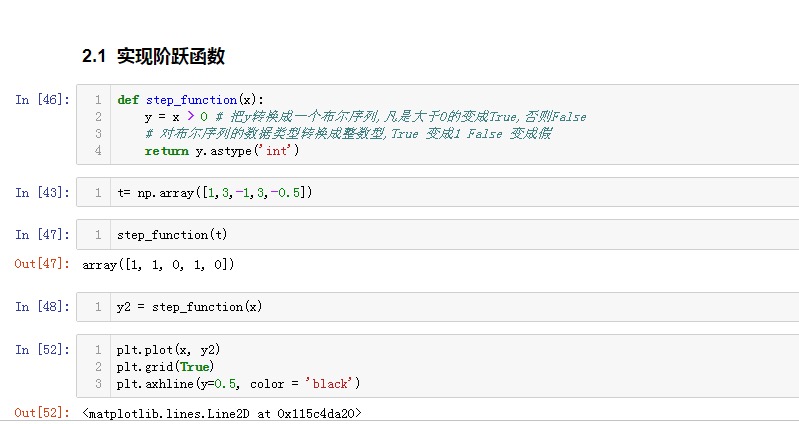799x424 pixels.
Task: Select the In [47] cell prompt
Action: coord(43,235)
